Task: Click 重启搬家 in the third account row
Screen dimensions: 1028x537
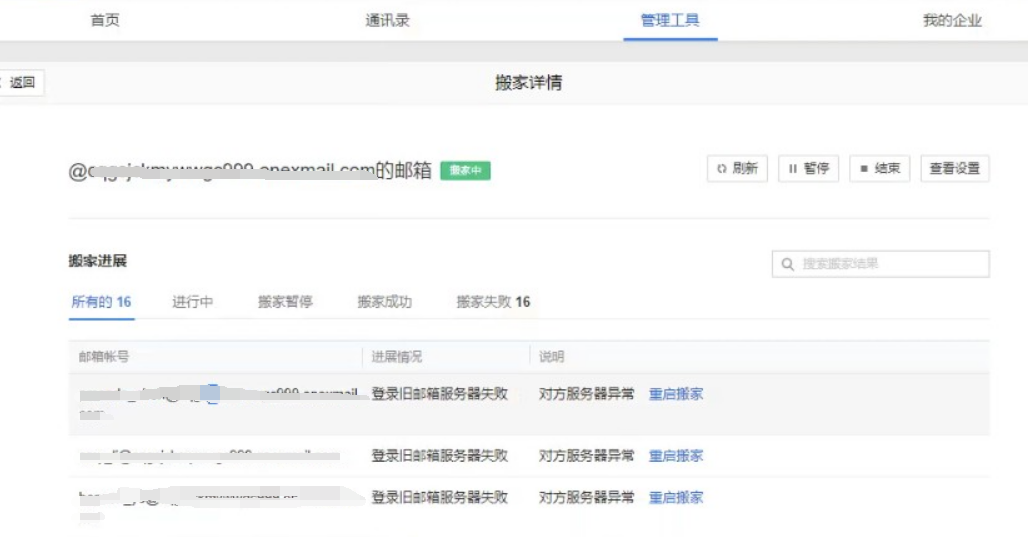Action: [x=676, y=497]
